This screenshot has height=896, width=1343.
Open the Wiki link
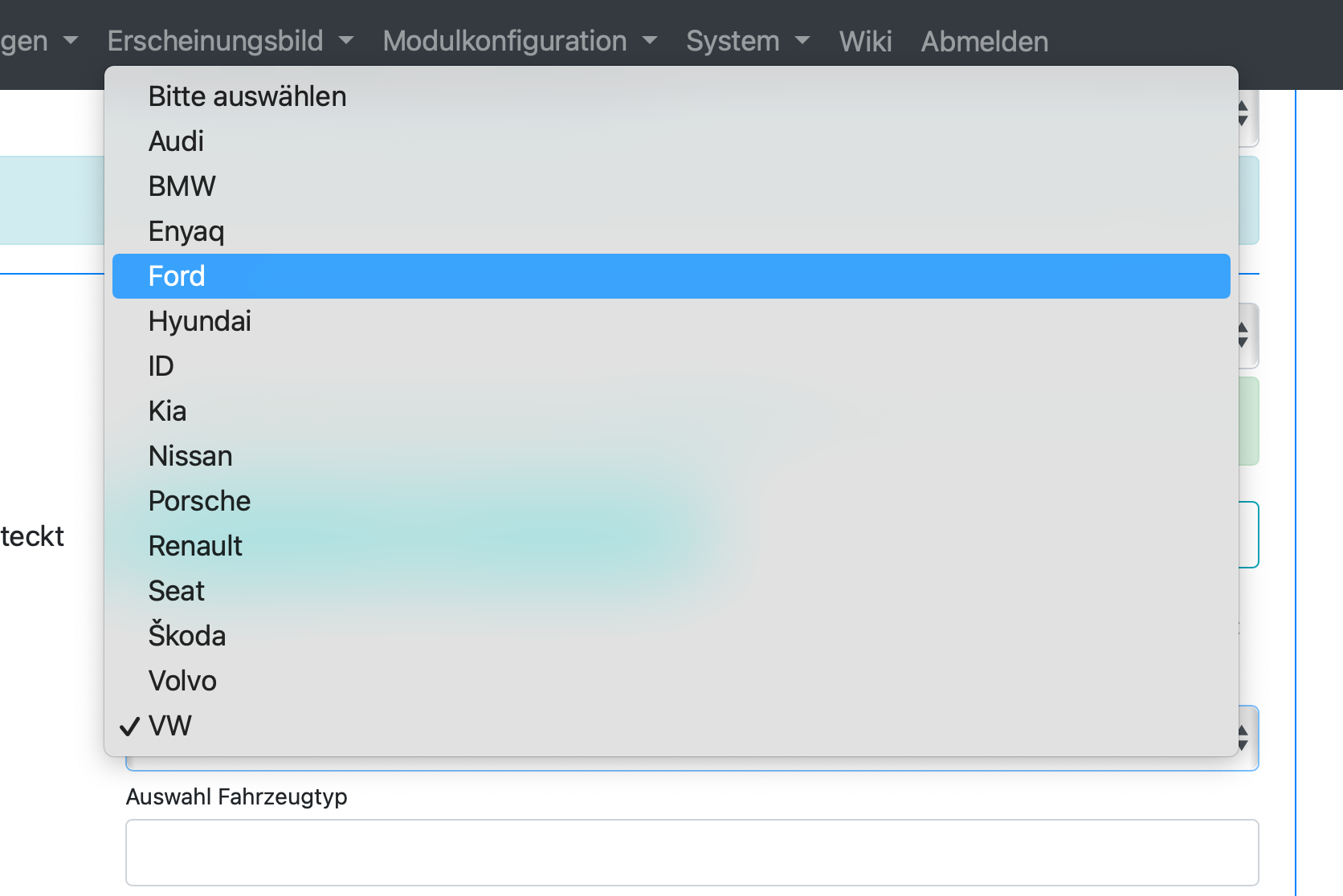click(x=865, y=41)
